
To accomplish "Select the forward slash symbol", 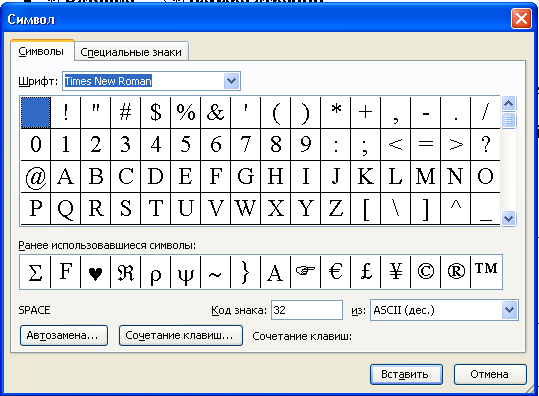I will coord(485,112).
